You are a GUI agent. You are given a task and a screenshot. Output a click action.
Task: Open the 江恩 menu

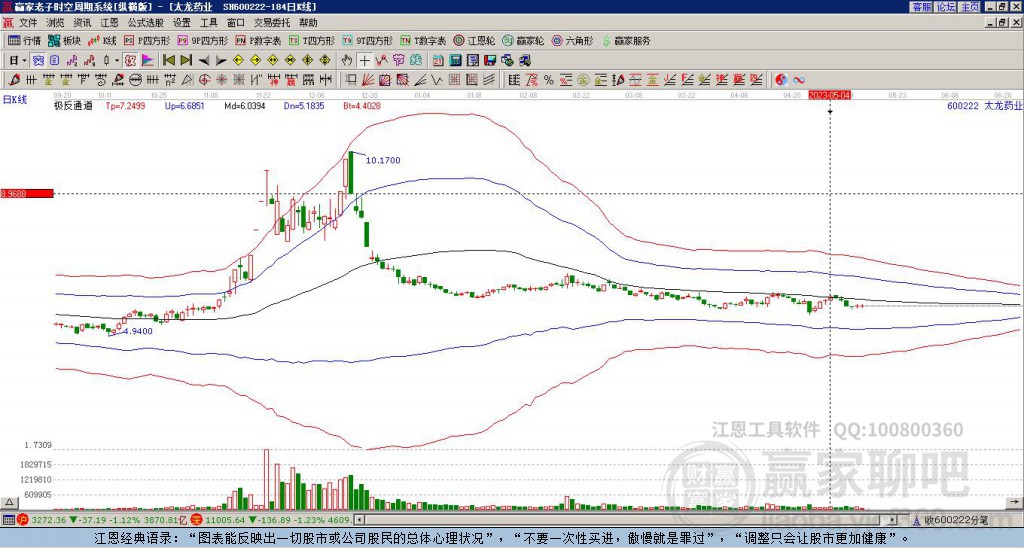[110, 23]
